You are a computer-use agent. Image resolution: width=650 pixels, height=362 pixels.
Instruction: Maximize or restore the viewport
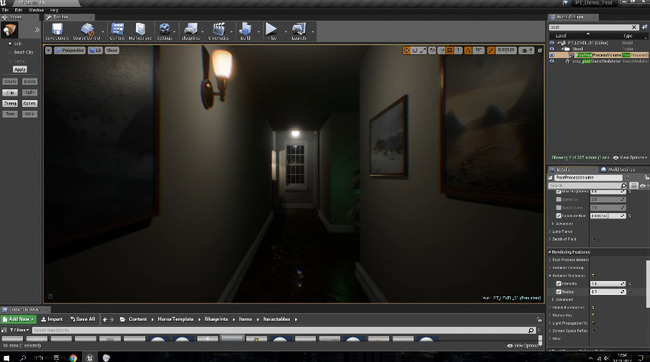pos(540,50)
